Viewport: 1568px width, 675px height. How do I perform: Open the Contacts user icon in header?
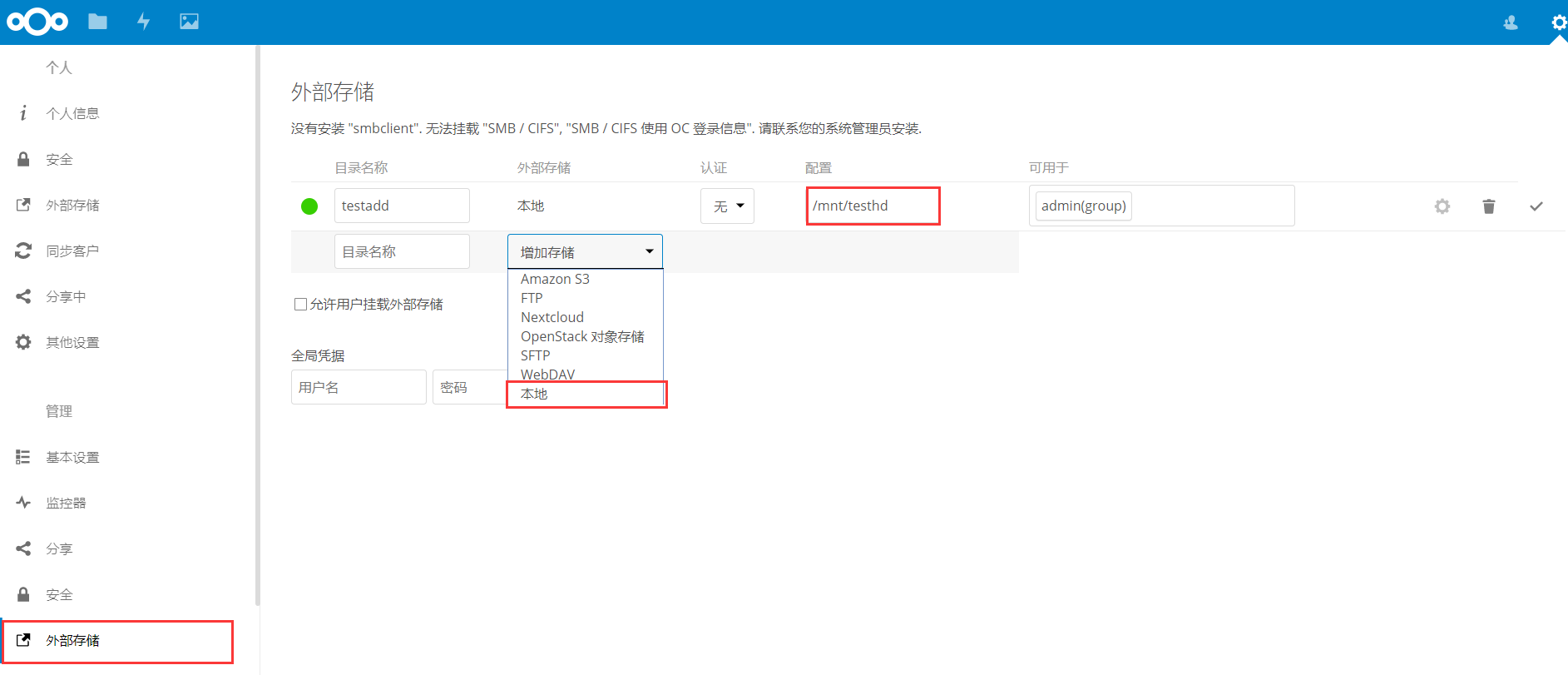tap(1511, 22)
